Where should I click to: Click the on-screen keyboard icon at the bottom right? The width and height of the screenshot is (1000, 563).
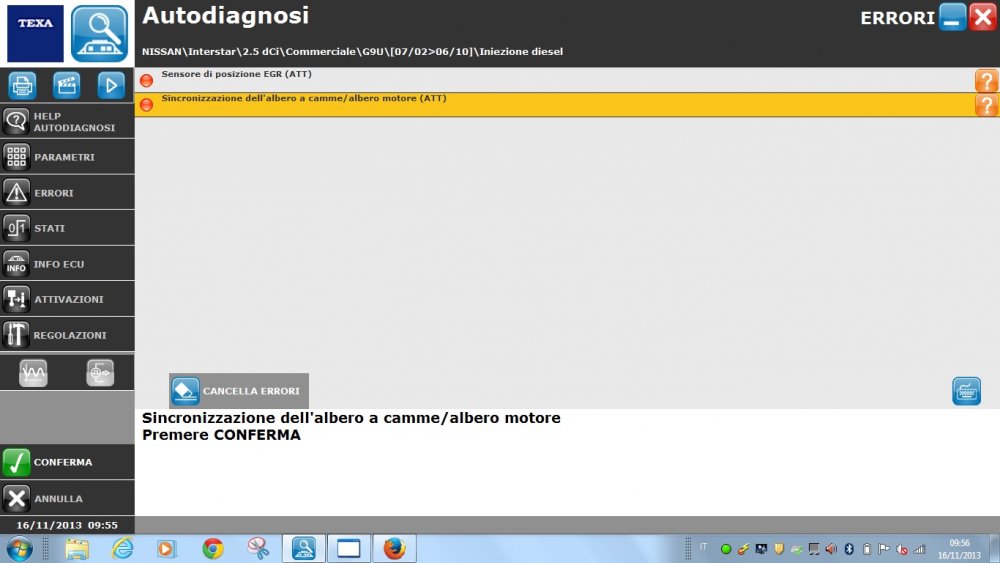coord(966,391)
